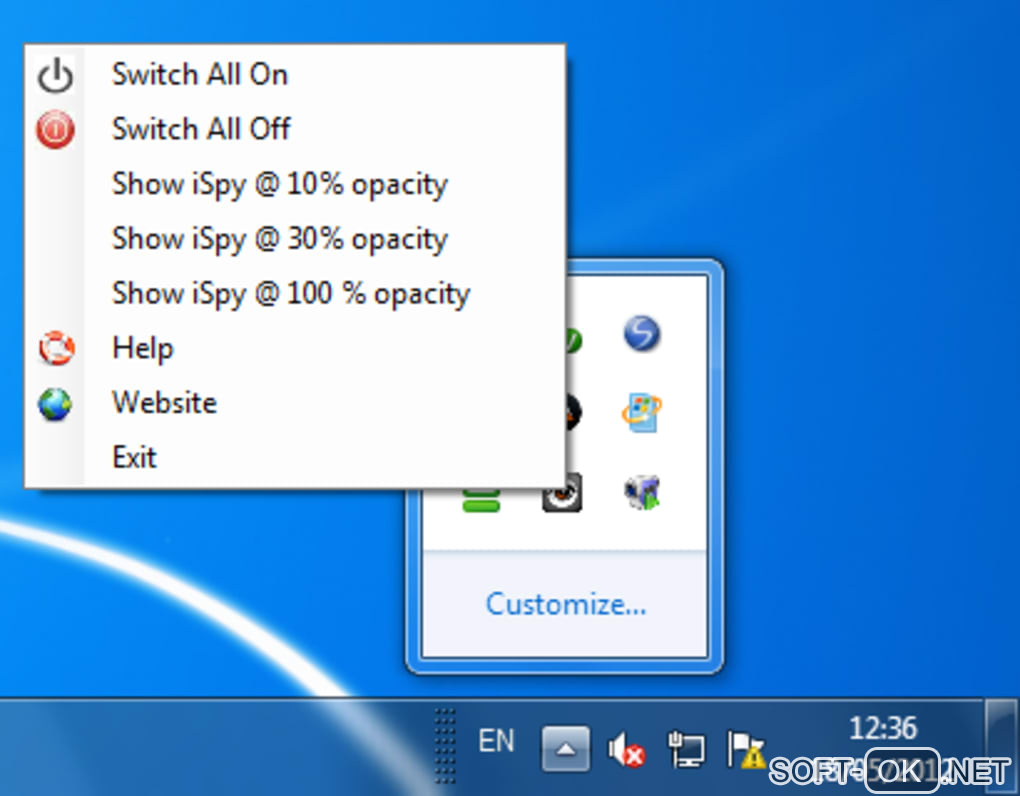Click the green bars tray icon
This screenshot has height=796, width=1020.
pos(481,501)
